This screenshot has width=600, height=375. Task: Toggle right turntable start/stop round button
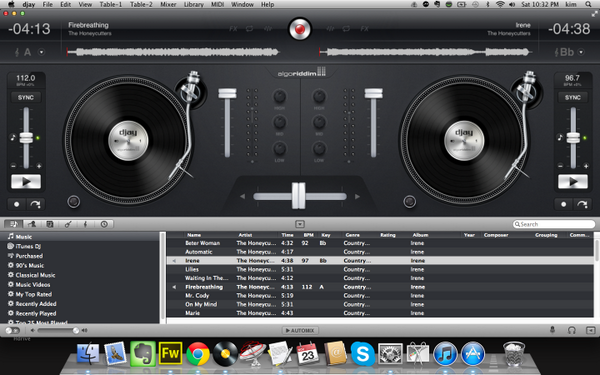[409, 201]
